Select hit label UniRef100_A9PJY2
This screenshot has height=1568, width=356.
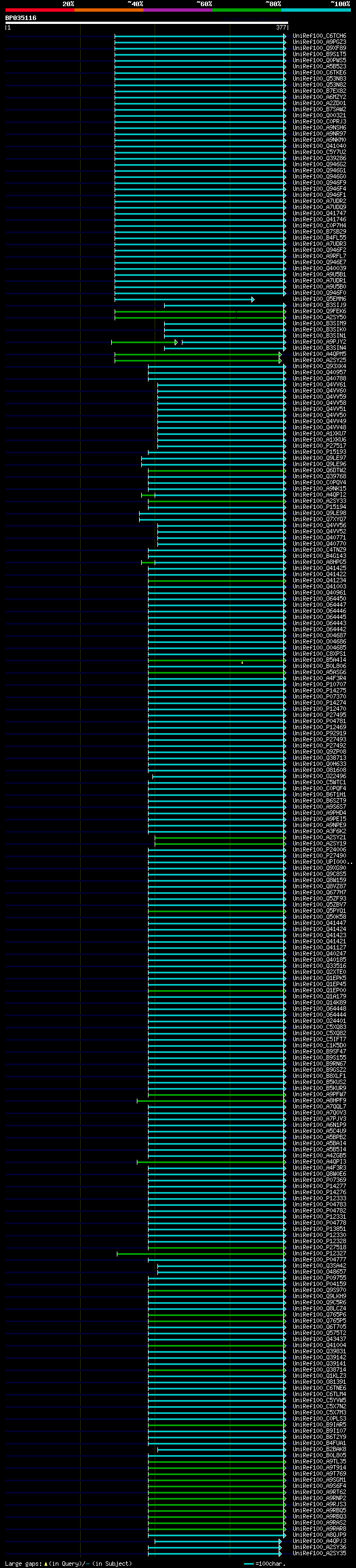(x=319, y=342)
